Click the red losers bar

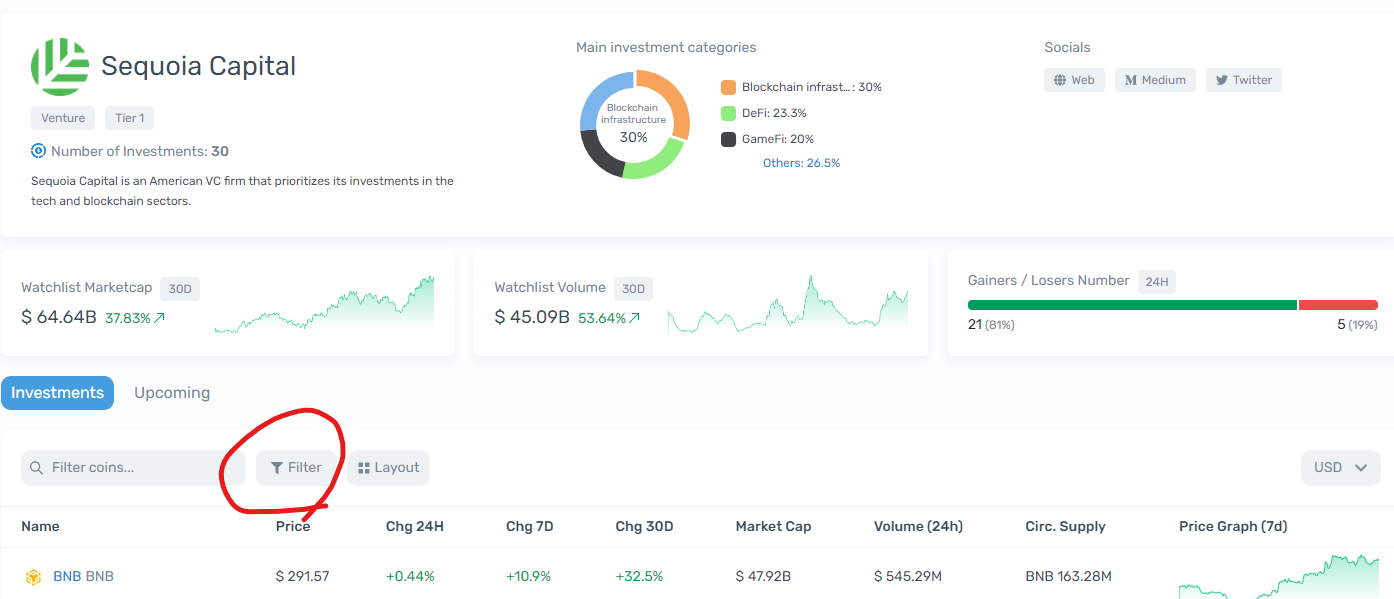pos(1338,305)
